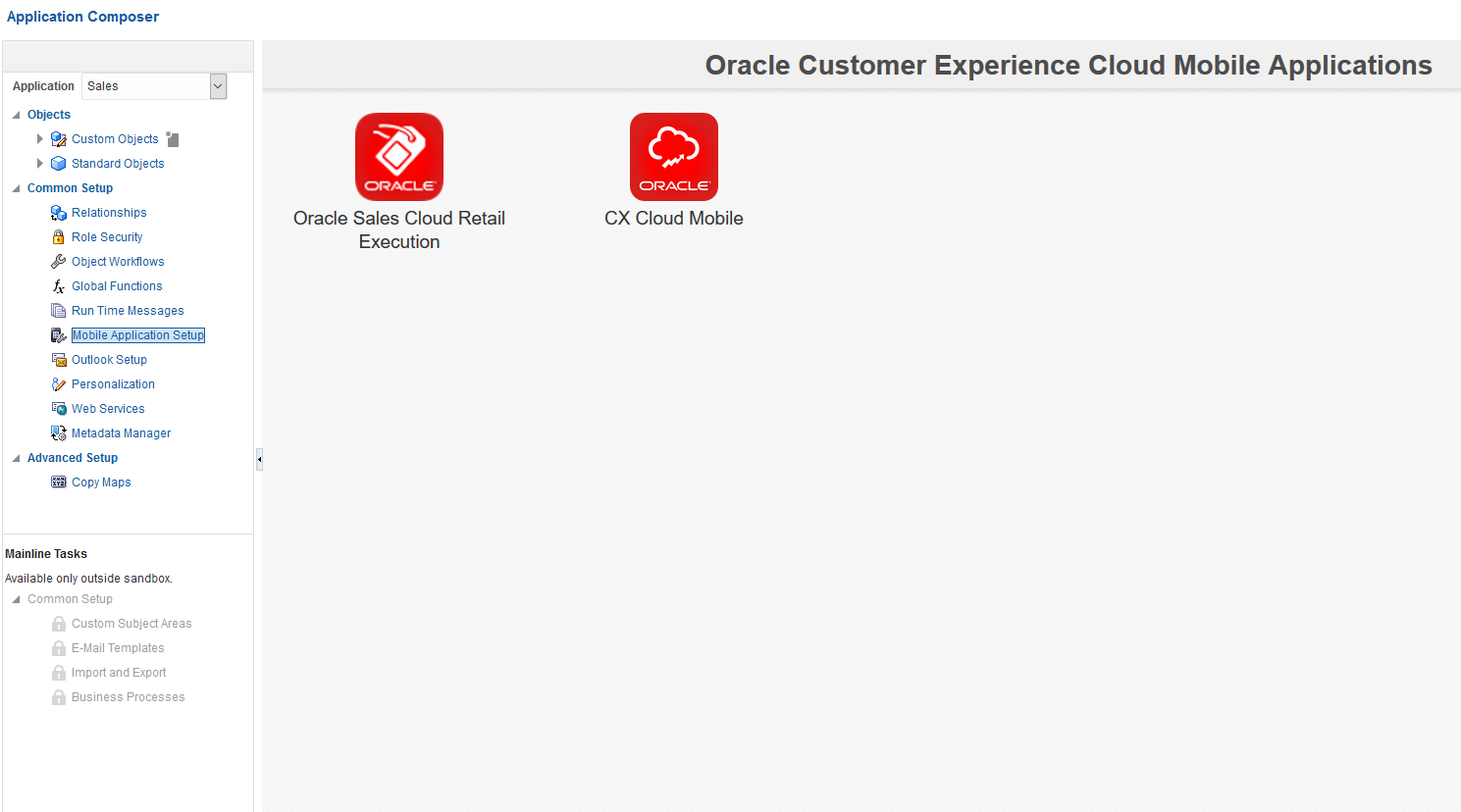Click the Common Setup heading above Relationships
The height and width of the screenshot is (812, 1461).
pos(70,188)
